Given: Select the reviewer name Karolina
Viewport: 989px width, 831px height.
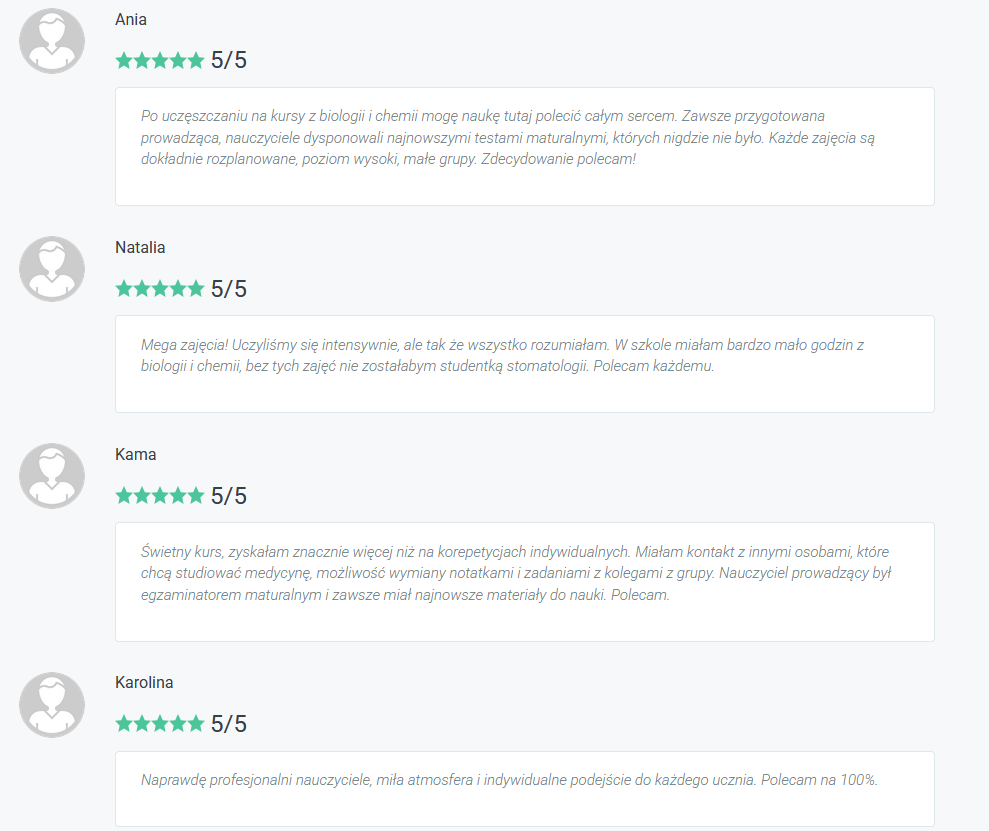Looking at the screenshot, I should coord(144,683).
